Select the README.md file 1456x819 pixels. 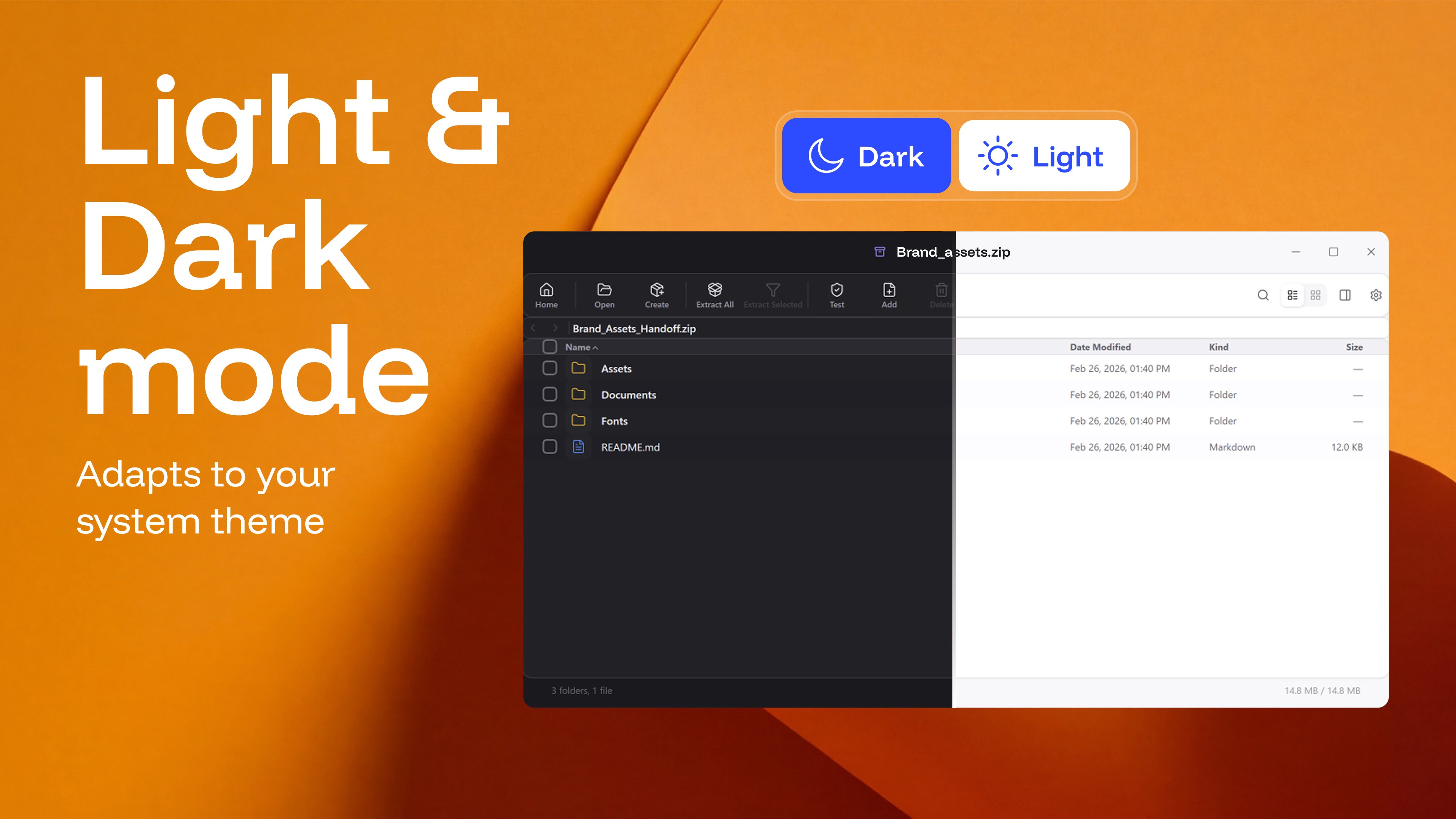point(956,447)
